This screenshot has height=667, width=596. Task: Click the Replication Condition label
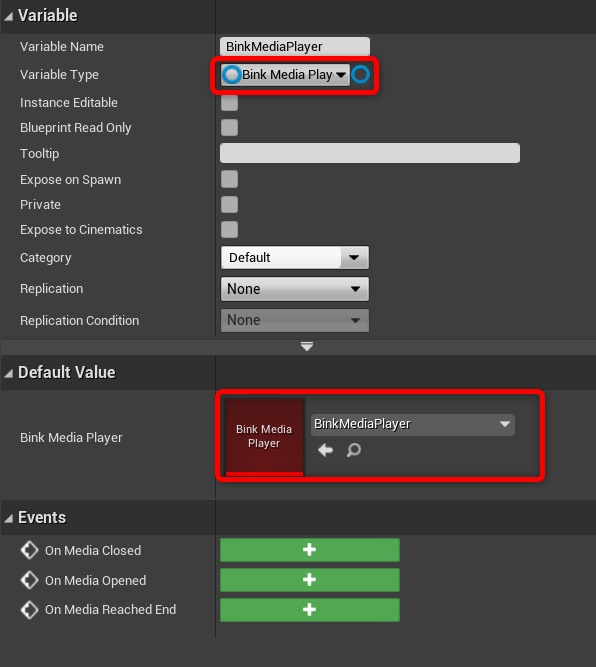[x=80, y=320]
